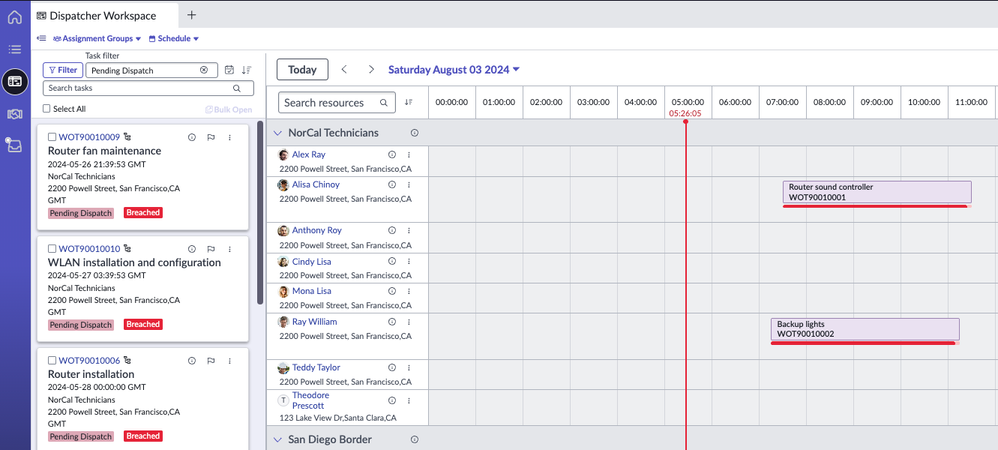Open Theodore Prescott's profile link
Viewport: 998px width, 450px height.
pyautogui.click(x=312, y=400)
